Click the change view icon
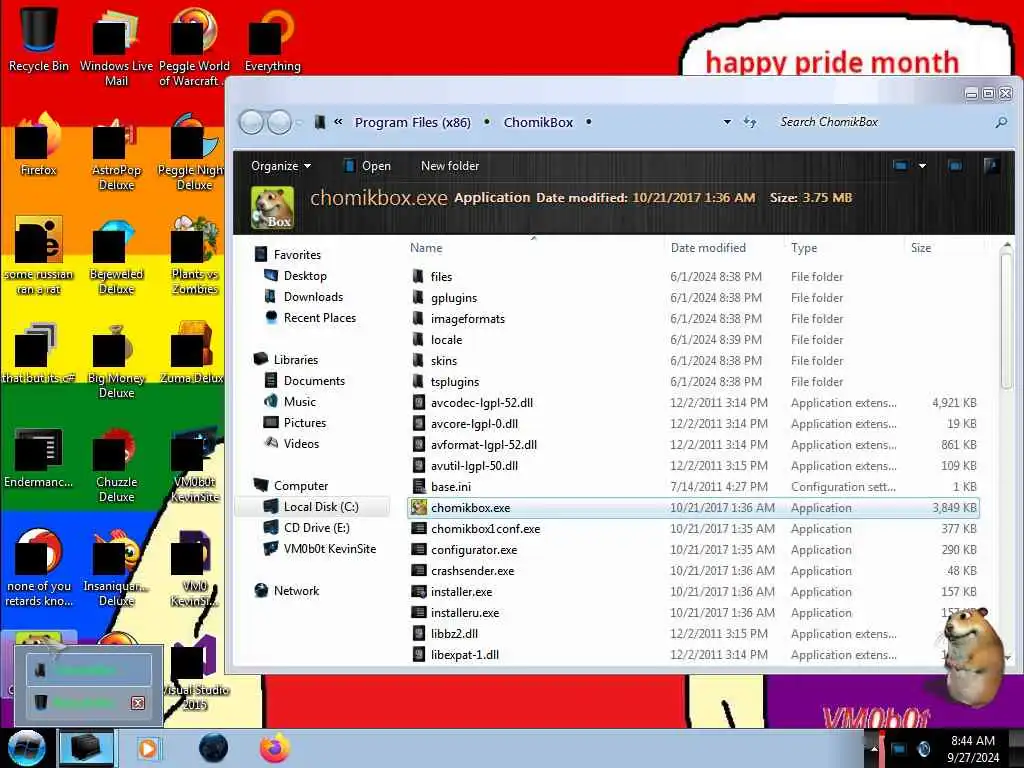Viewport: 1024px width, 768px height. pos(900,166)
